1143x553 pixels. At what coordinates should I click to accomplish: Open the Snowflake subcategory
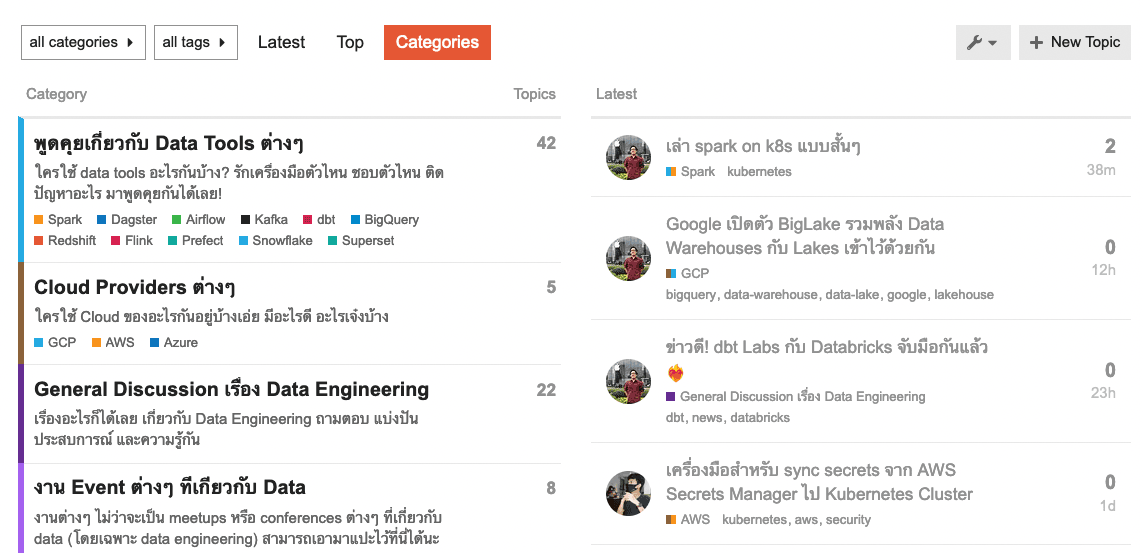pos(282,240)
